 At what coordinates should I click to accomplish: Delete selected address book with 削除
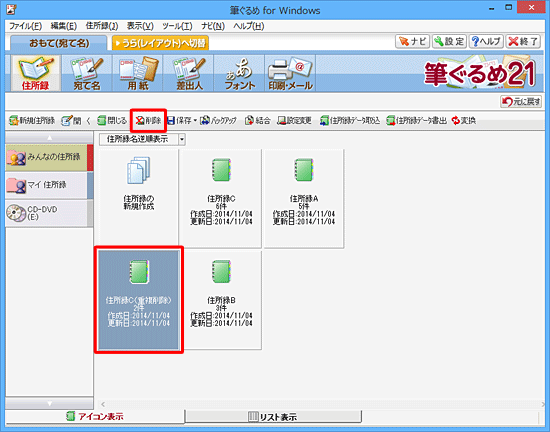(148, 121)
